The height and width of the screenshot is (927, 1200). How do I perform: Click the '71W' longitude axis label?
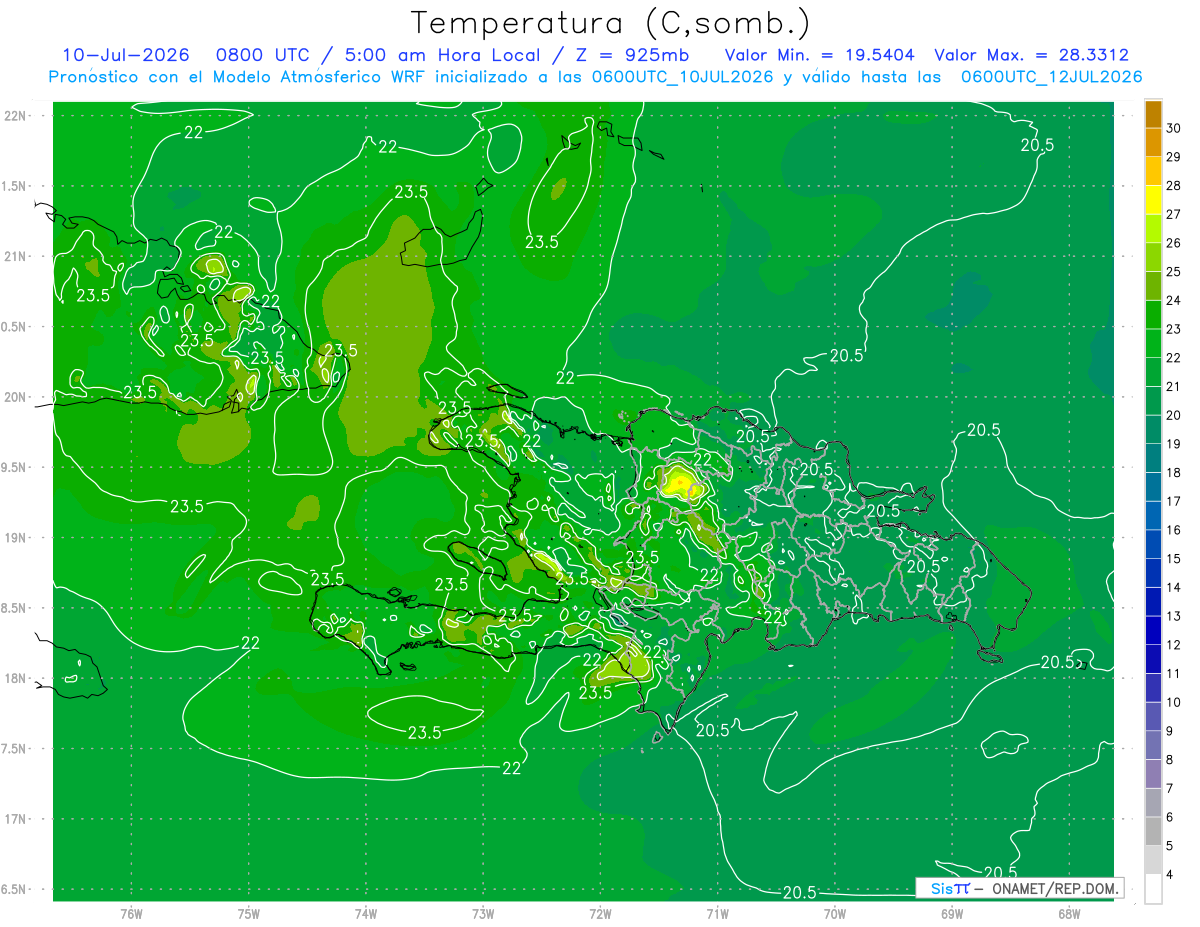(x=717, y=914)
